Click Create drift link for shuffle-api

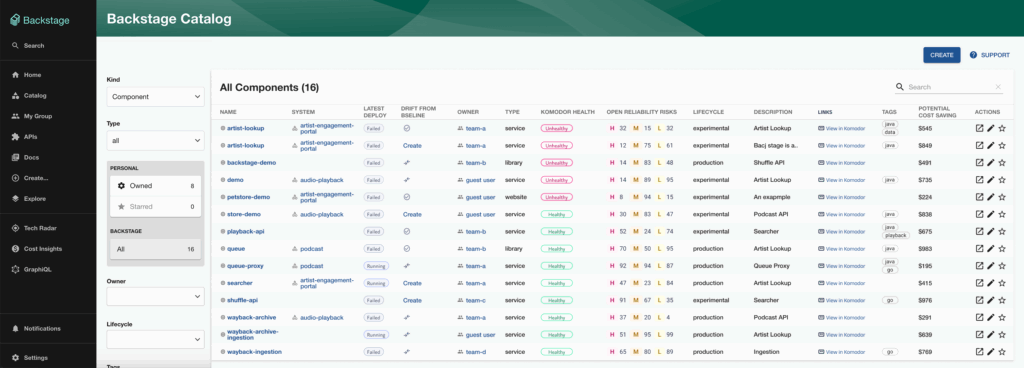[x=412, y=300]
